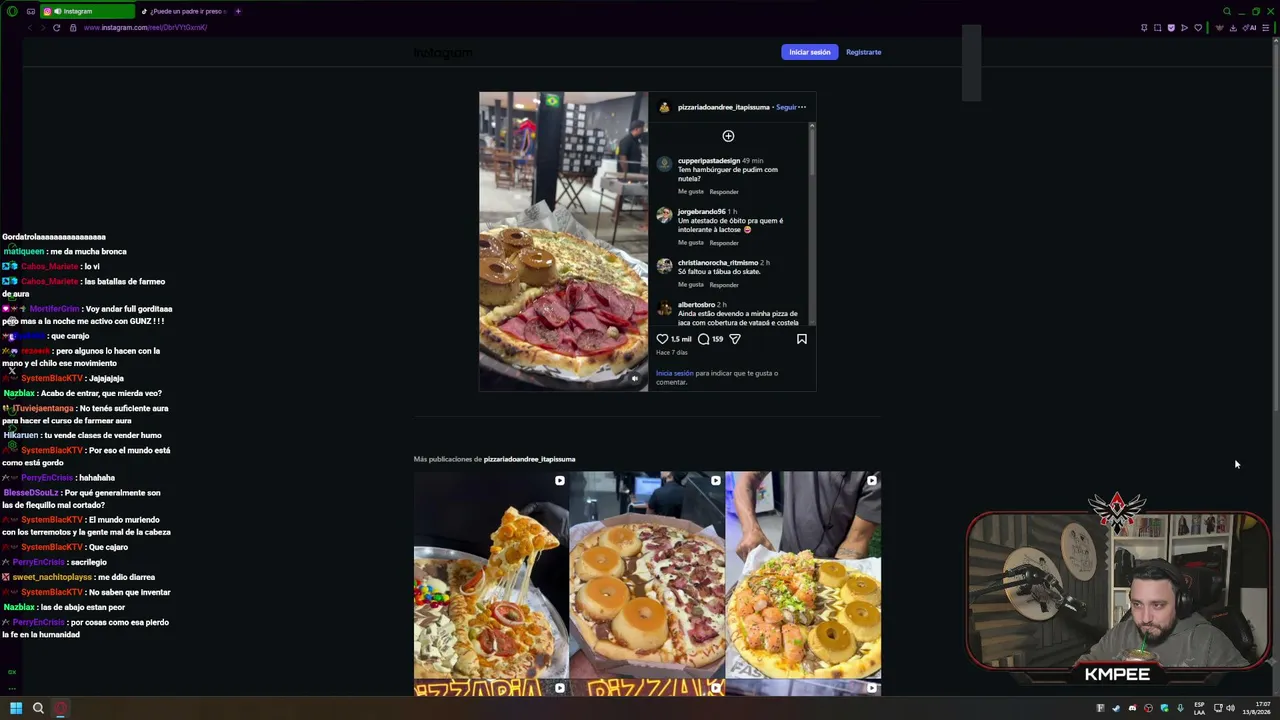Open Windows taskbar search

coord(38,708)
